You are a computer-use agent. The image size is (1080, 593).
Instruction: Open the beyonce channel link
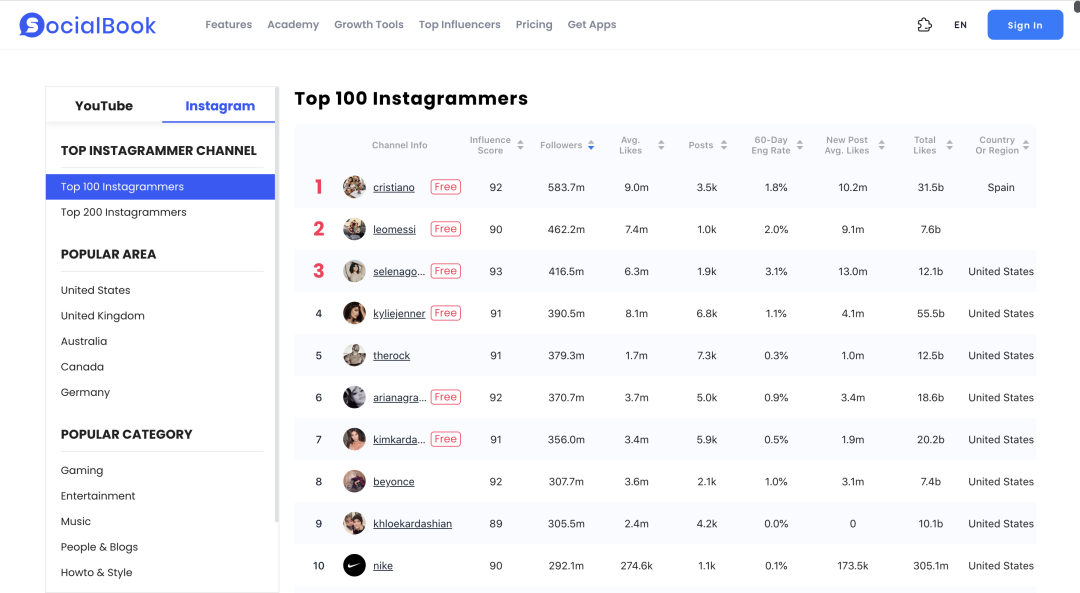click(x=394, y=481)
